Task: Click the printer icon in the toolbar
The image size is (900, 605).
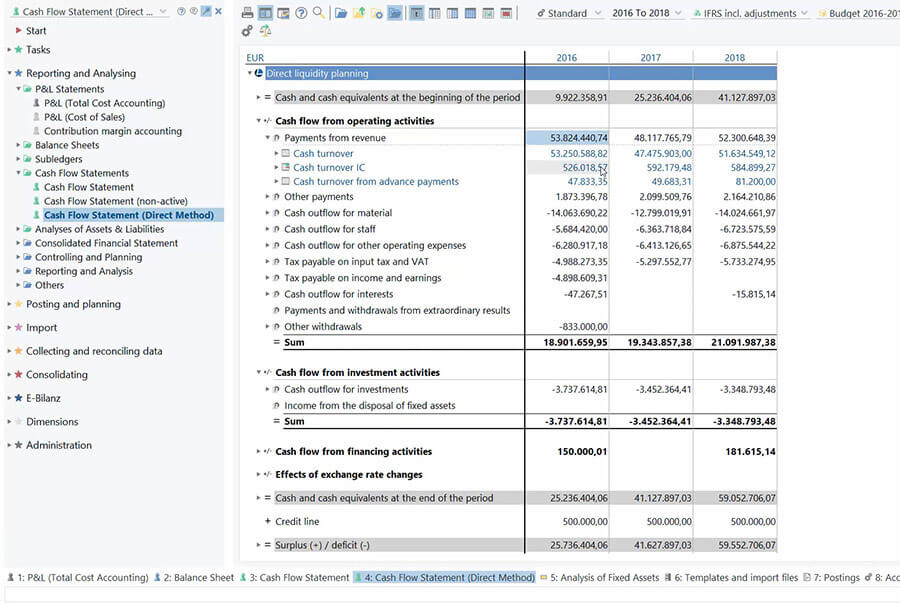Action: [247, 13]
